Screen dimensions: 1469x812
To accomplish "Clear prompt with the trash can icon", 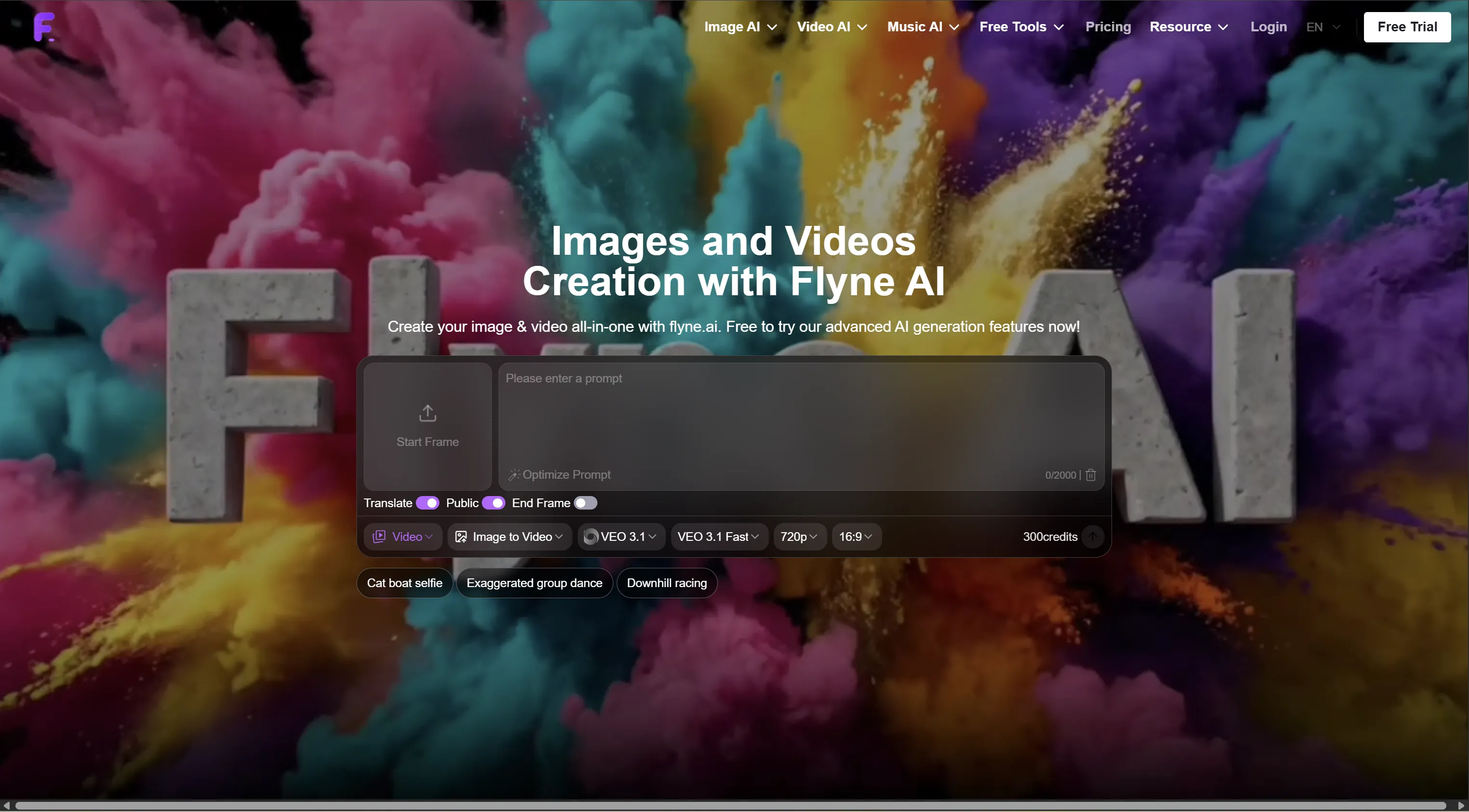I will pos(1090,474).
